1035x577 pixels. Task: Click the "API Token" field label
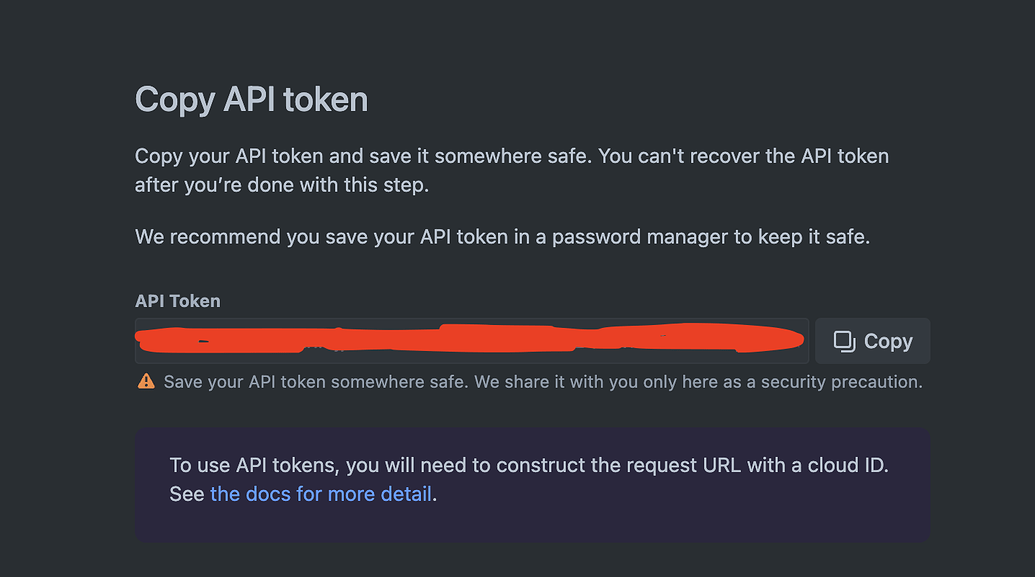[x=177, y=300]
